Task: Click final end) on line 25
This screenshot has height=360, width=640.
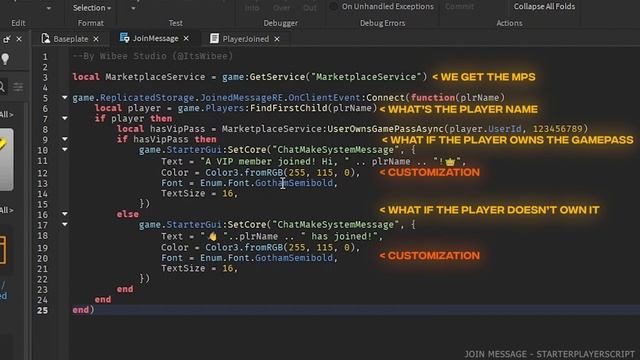Action: 83,310
